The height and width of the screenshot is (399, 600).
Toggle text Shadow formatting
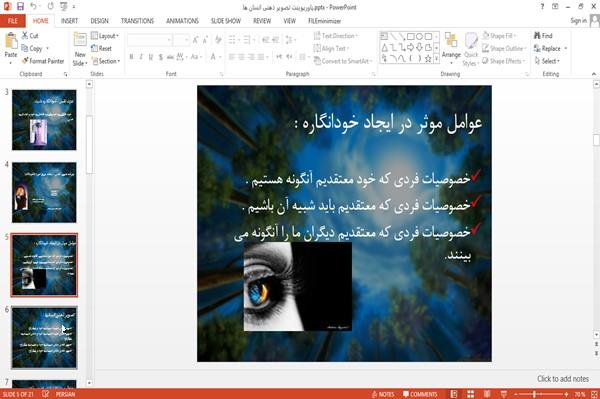(x=161, y=57)
